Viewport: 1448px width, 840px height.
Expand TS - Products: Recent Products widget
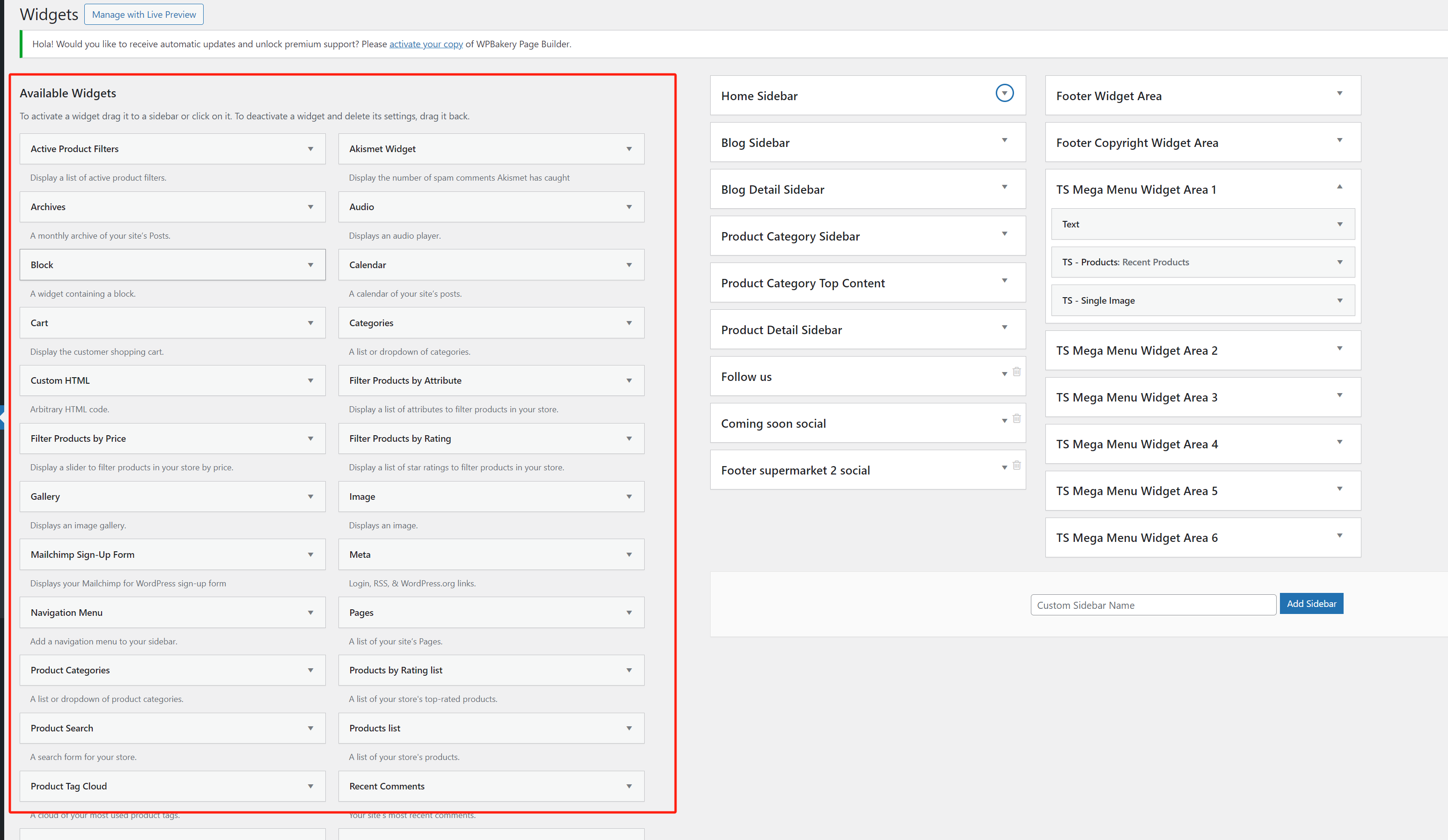(x=1339, y=262)
